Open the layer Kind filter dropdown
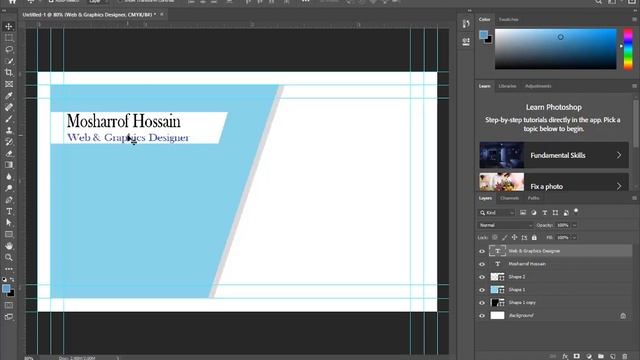 coord(496,213)
